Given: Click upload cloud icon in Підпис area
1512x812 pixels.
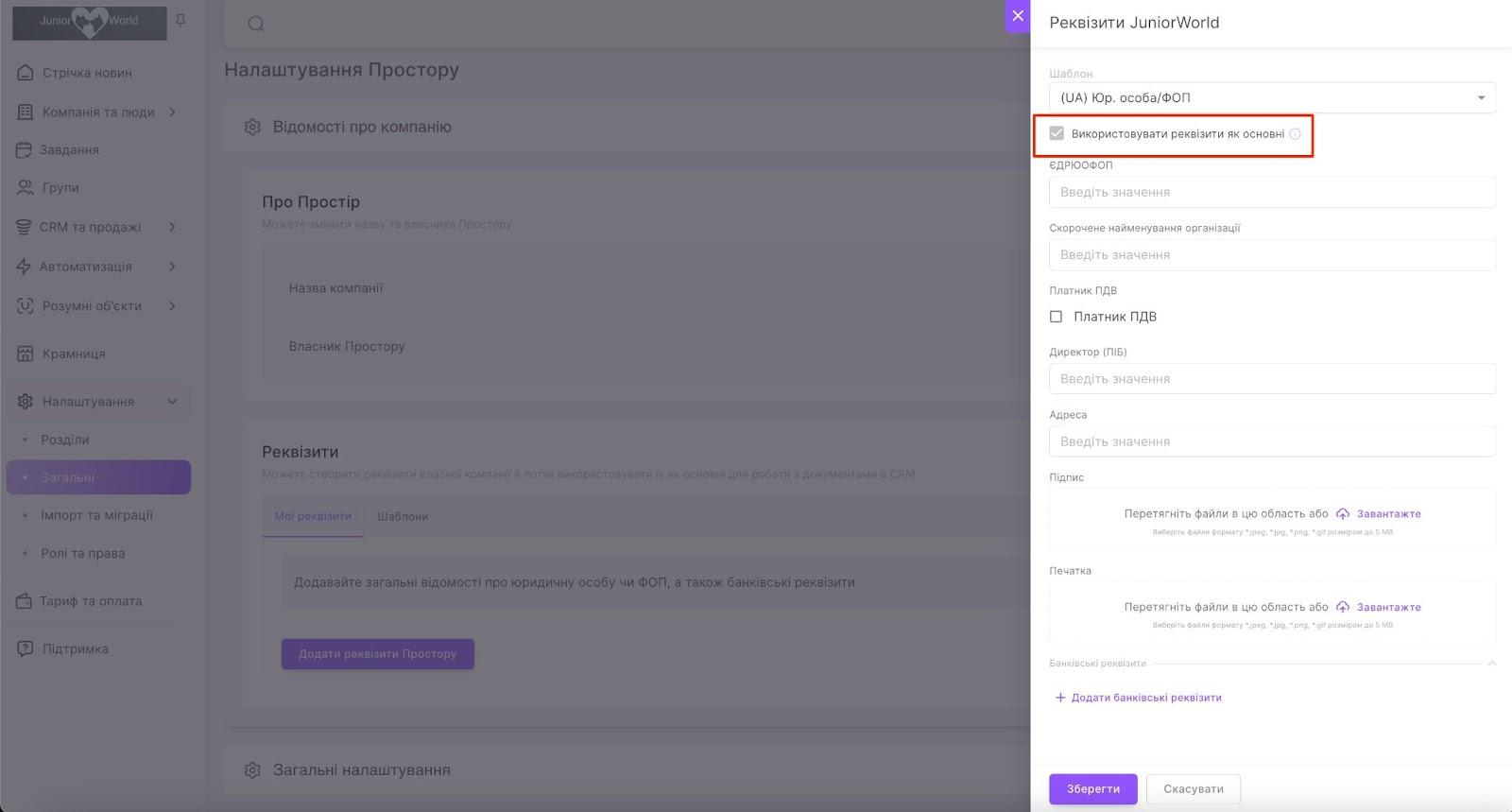Looking at the screenshot, I should (x=1343, y=514).
